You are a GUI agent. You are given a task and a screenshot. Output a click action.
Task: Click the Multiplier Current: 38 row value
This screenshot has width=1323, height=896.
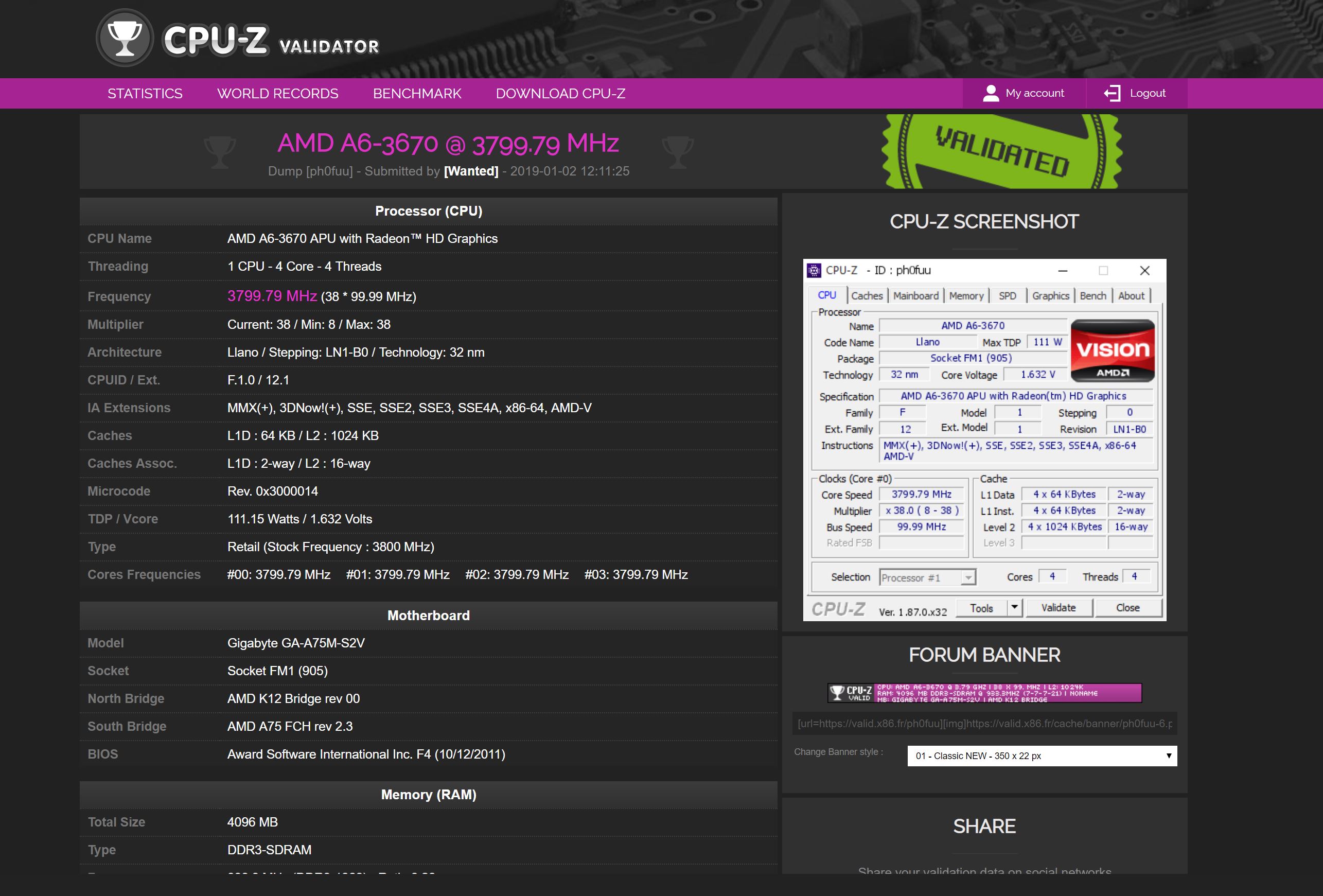(309, 324)
